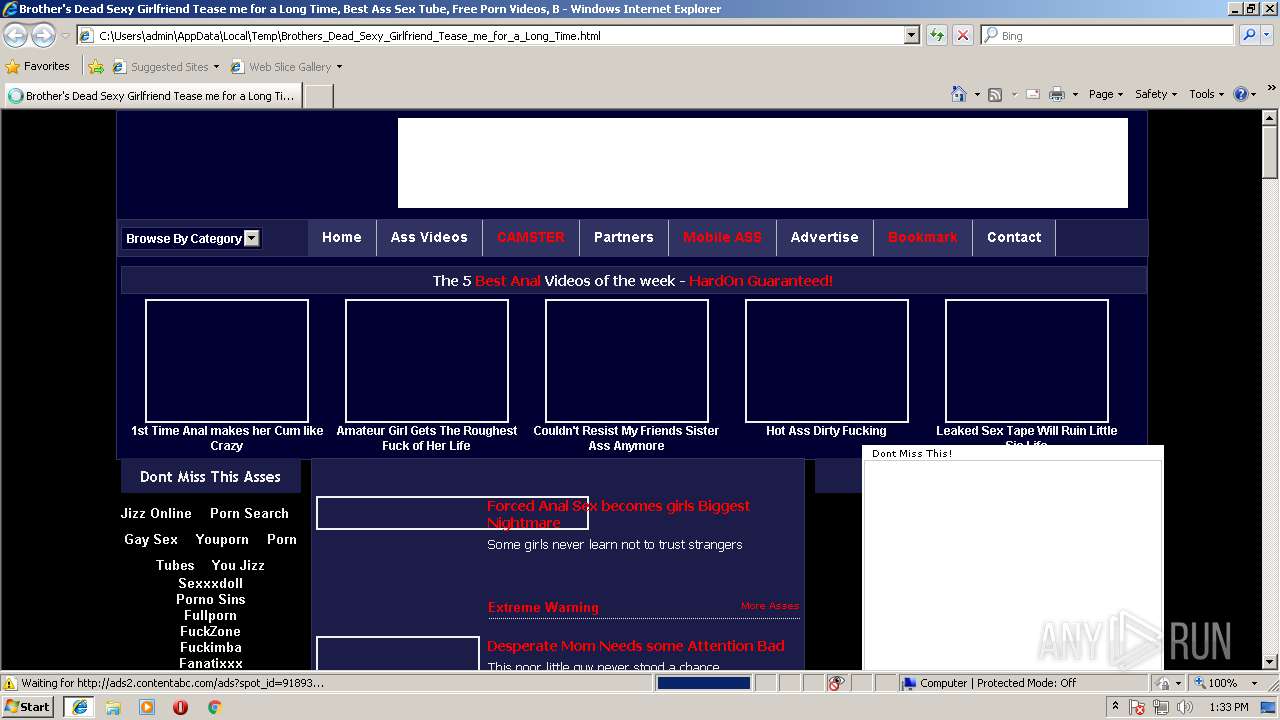Viewport: 1280px width, 720px height.
Task: Click the 1:33 PM system clock
Action: [x=1229, y=707]
